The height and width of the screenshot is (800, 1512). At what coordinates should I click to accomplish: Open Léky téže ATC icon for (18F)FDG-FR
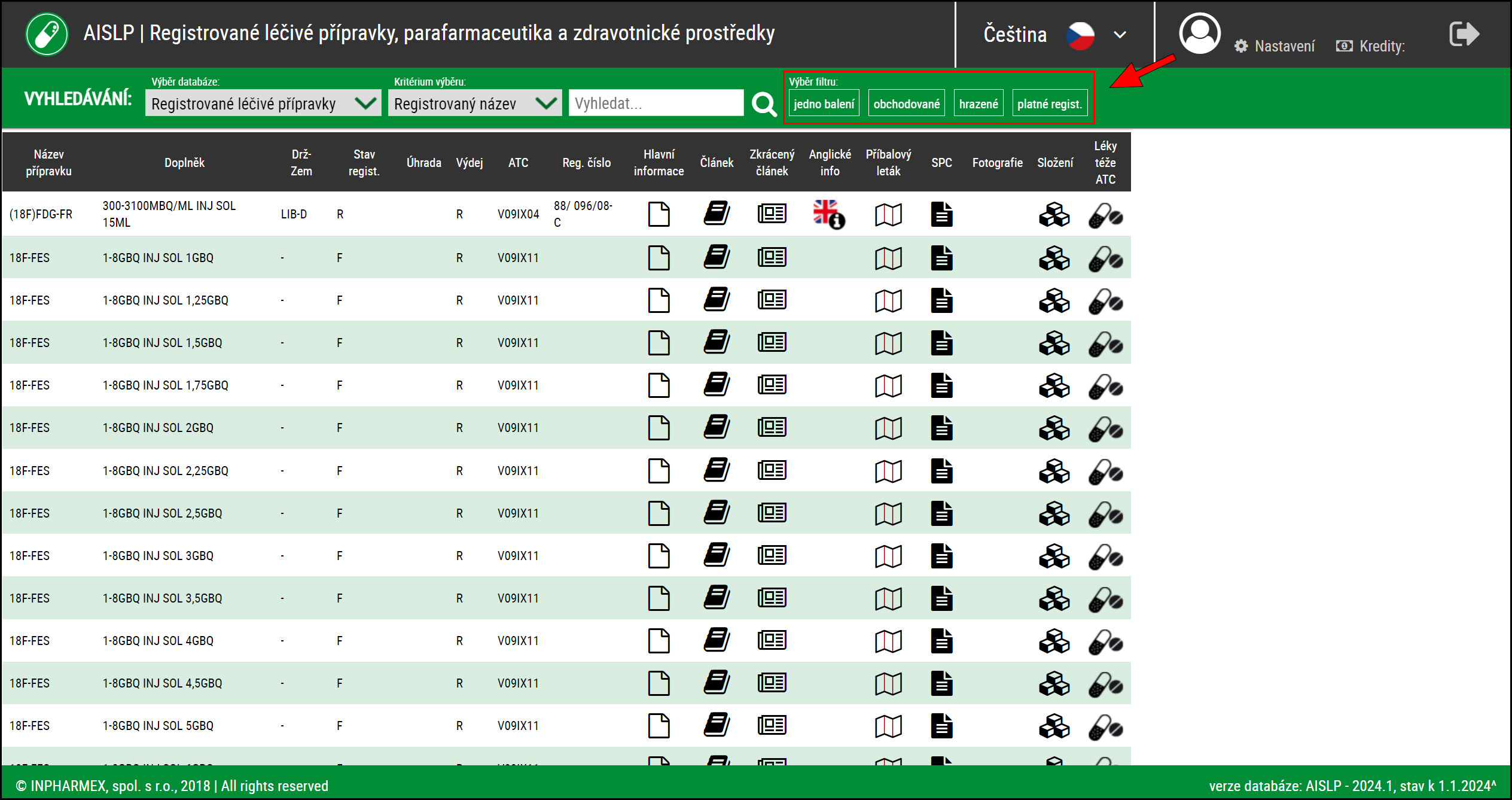1105,216
